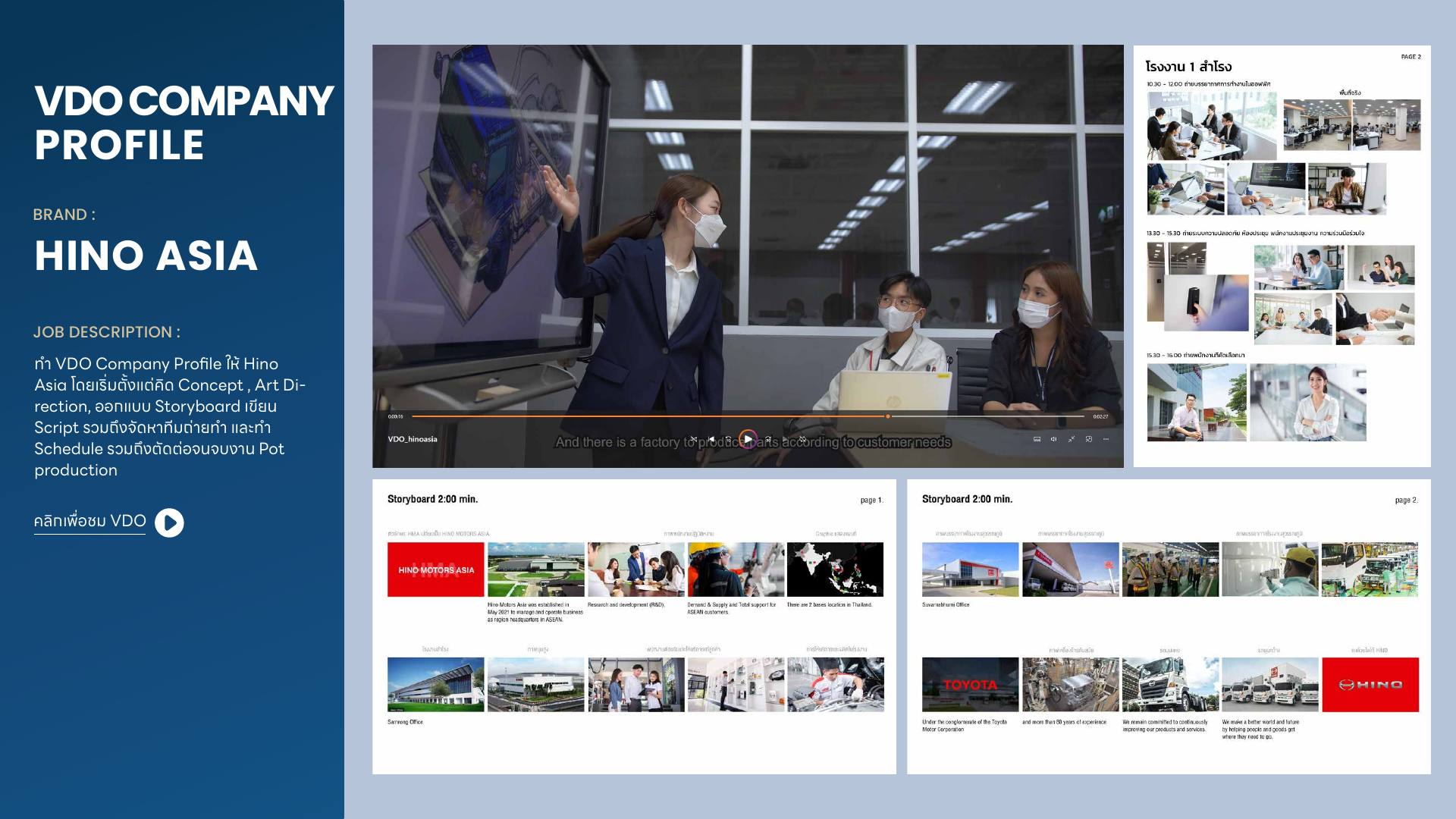The image size is (1456, 819).
Task: Skip forward a few seconds in the video
Action: pyautogui.click(x=767, y=439)
